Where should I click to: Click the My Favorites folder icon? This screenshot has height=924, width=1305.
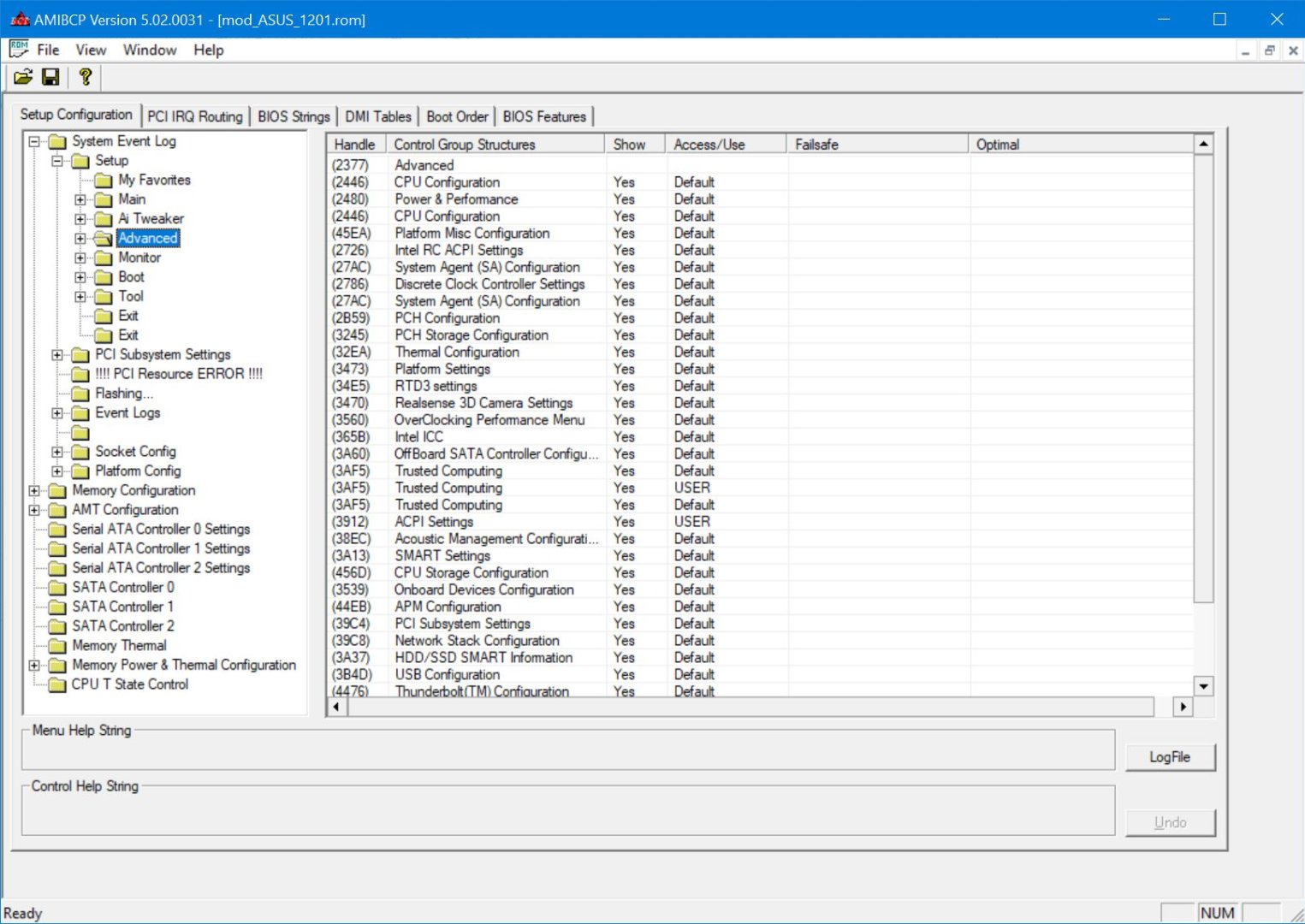tap(104, 181)
